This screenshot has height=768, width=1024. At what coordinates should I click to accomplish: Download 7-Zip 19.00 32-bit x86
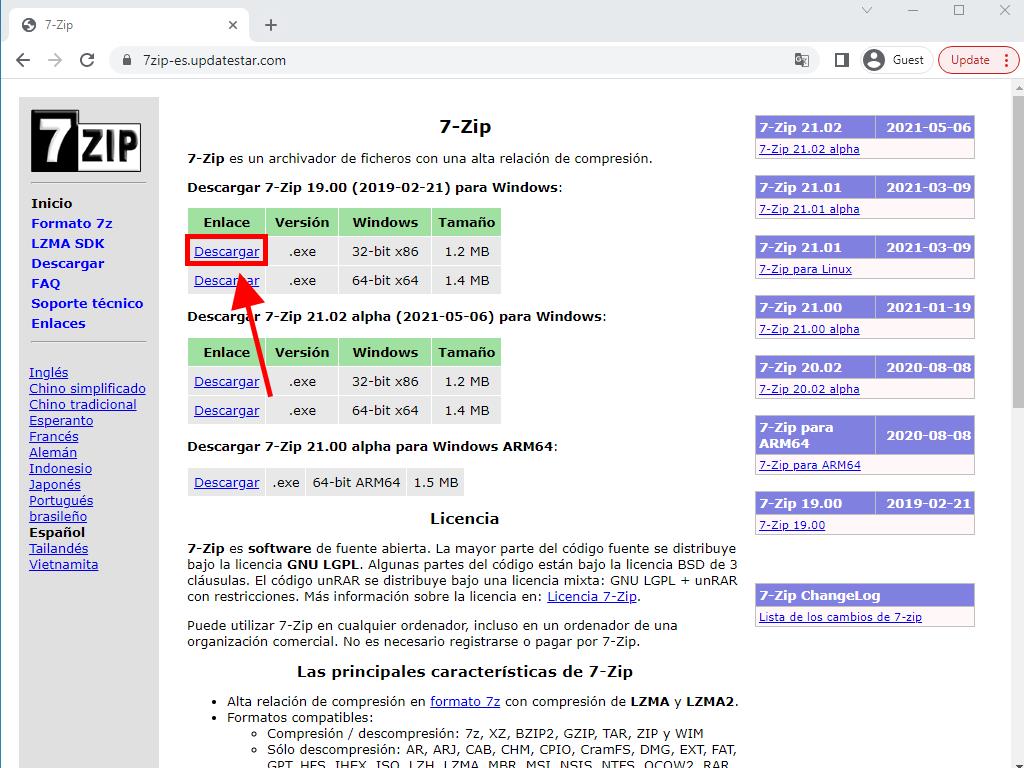point(226,251)
